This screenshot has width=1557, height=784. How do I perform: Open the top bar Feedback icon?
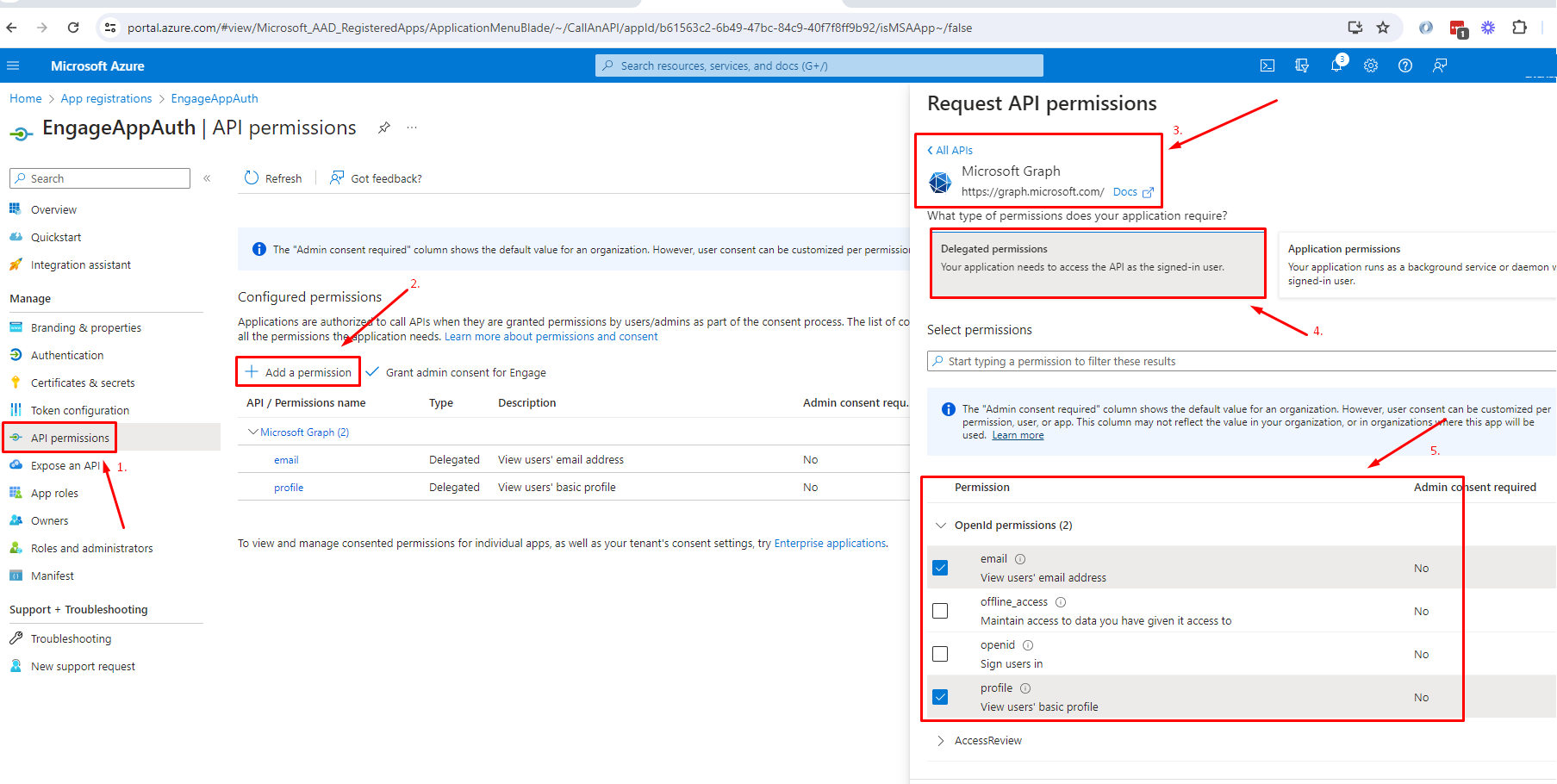point(1440,65)
